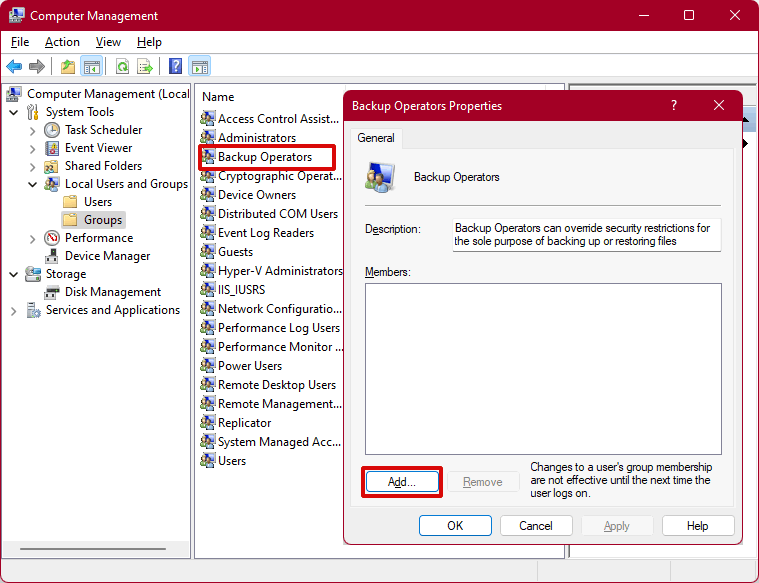Select the Groups folder in tree
Image resolution: width=759 pixels, height=583 pixels.
(93, 220)
